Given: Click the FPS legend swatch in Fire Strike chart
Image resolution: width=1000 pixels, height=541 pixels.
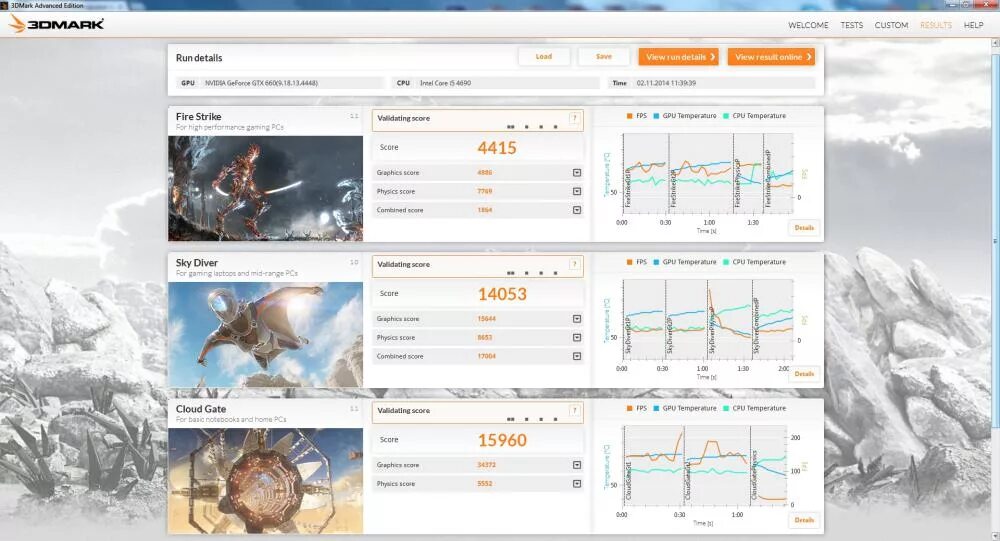Looking at the screenshot, I should click(x=629, y=116).
